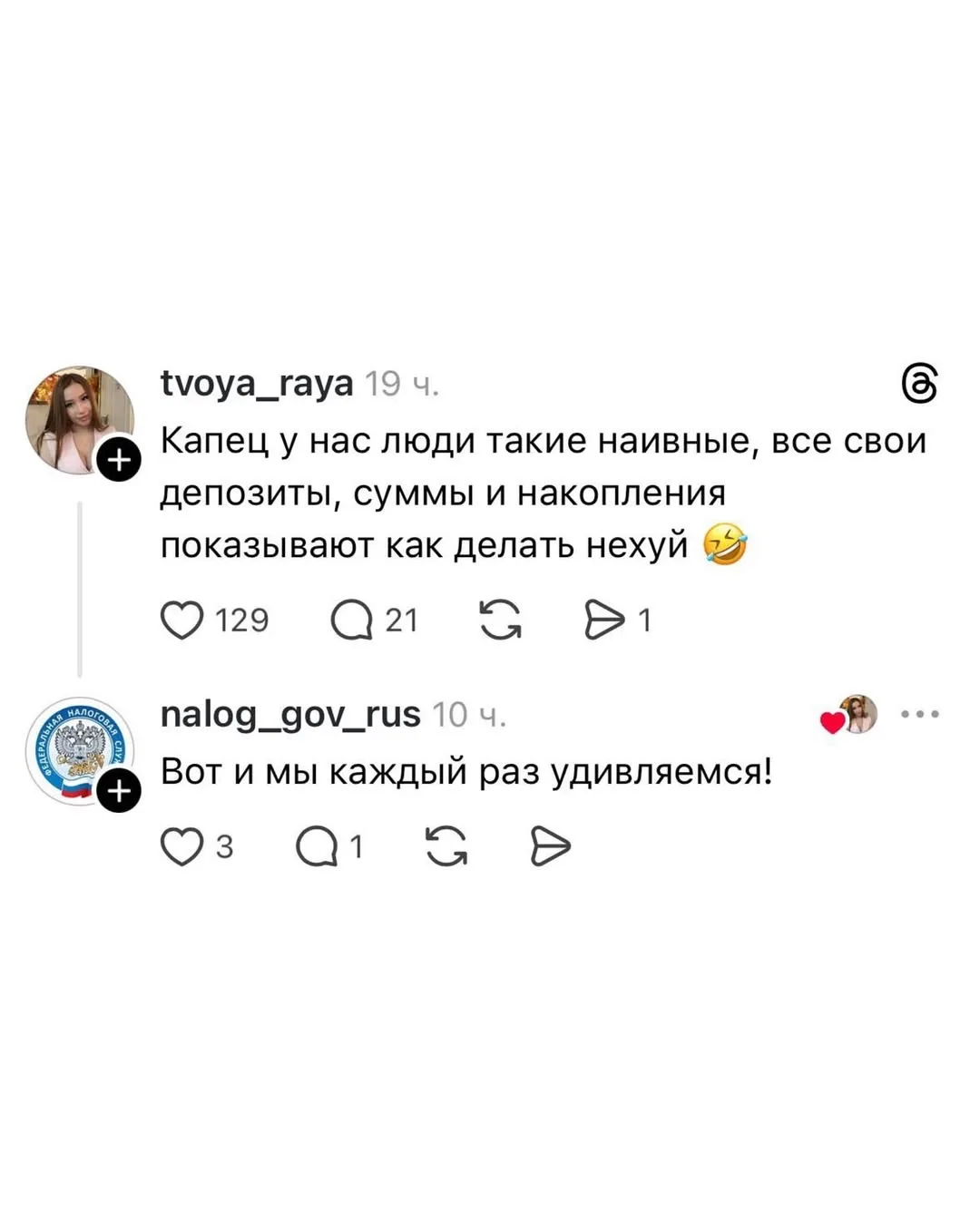
Task: Open post text starting with Капец
Action: click(543, 493)
